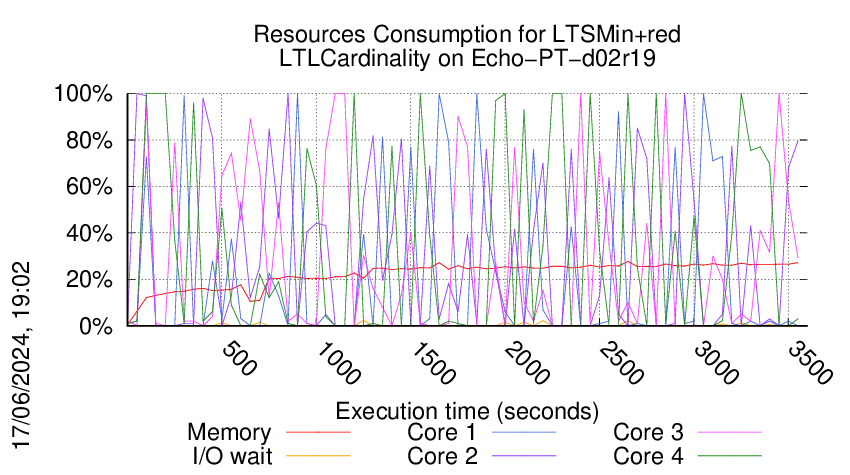Click the 'Core 1' legend label
The image size is (850, 475).
441,433
